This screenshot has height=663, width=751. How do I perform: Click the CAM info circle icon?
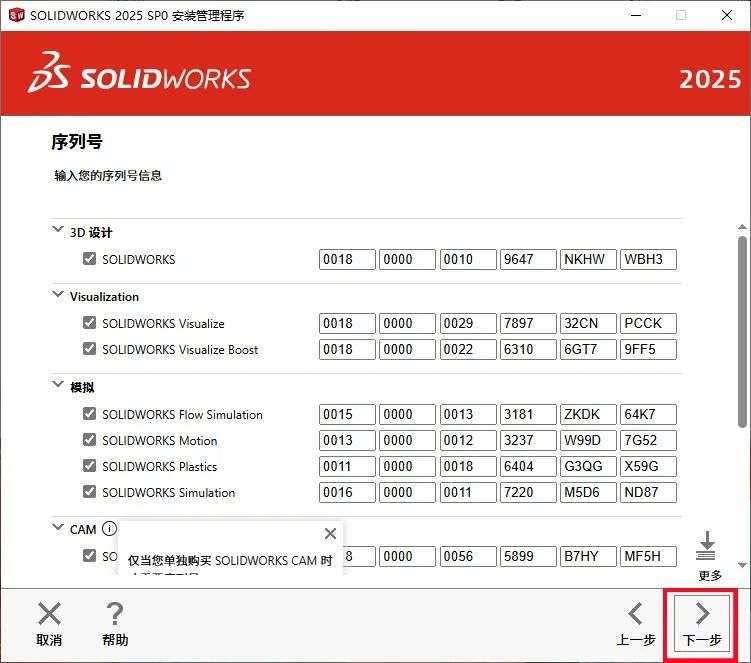point(109,528)
